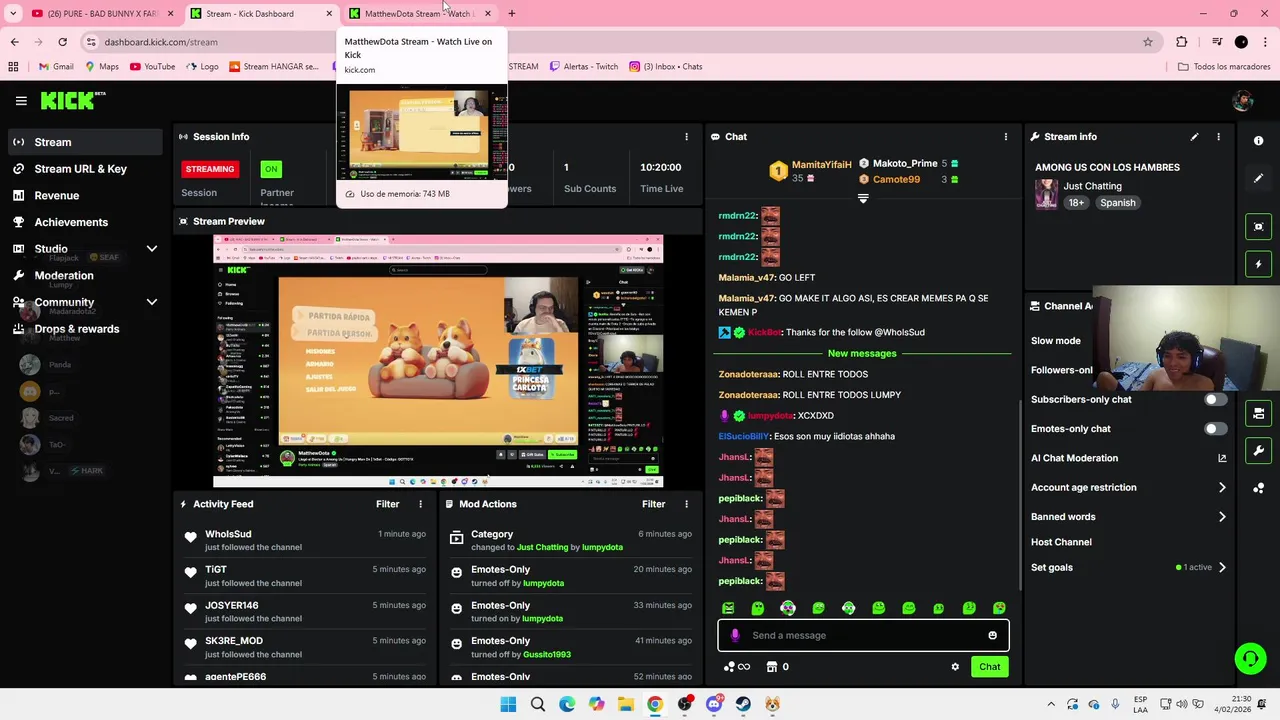
Task: Select the MamitaYifaiH leaderboard entry
Action: coord(811,171)
